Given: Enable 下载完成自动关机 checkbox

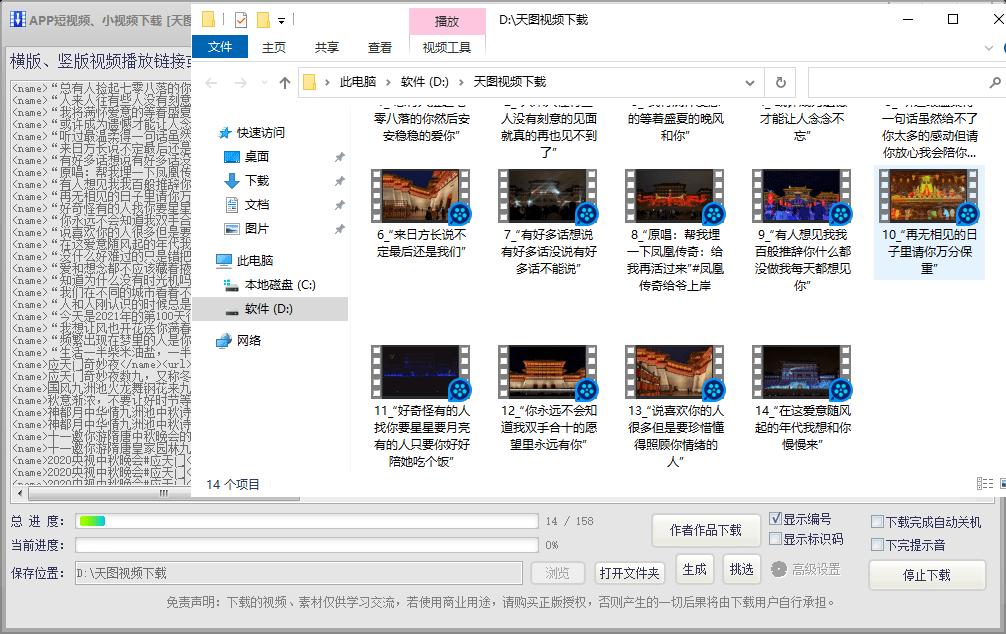Looking at the screenshot, I should (877, 522).
